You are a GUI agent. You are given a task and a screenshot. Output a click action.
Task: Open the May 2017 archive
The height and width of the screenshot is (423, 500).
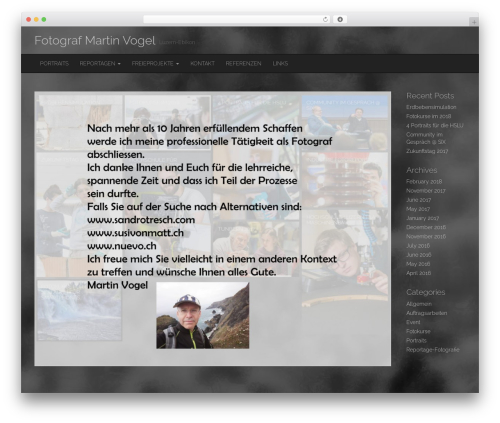(418, 209)
